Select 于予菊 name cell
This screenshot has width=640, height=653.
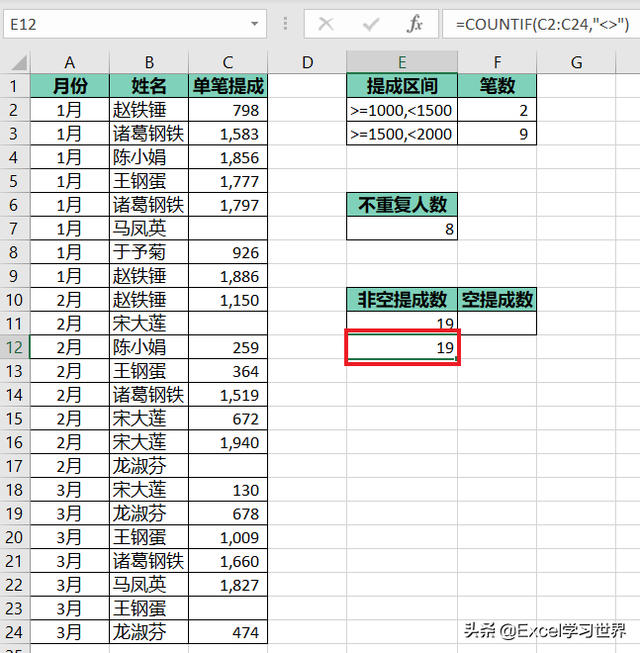(149, 252)
